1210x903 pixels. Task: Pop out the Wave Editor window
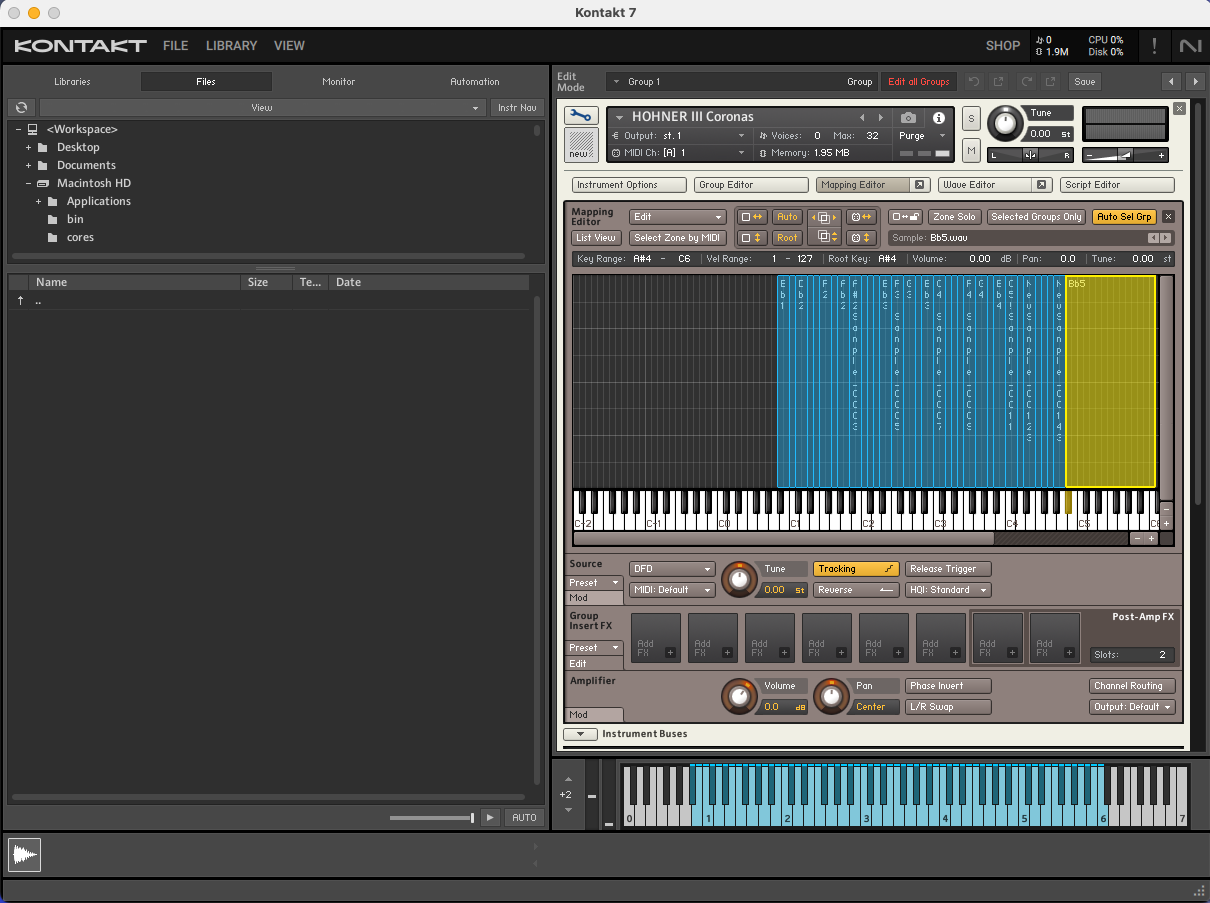(x=1041, y=185)
